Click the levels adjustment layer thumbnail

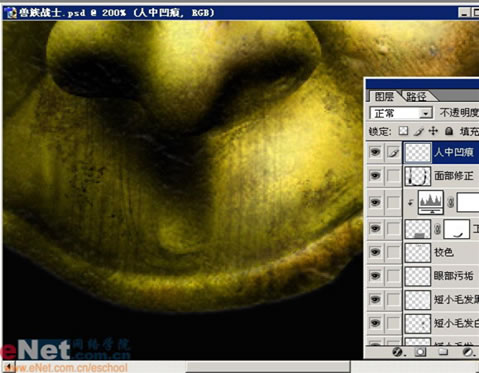[431, 202]
